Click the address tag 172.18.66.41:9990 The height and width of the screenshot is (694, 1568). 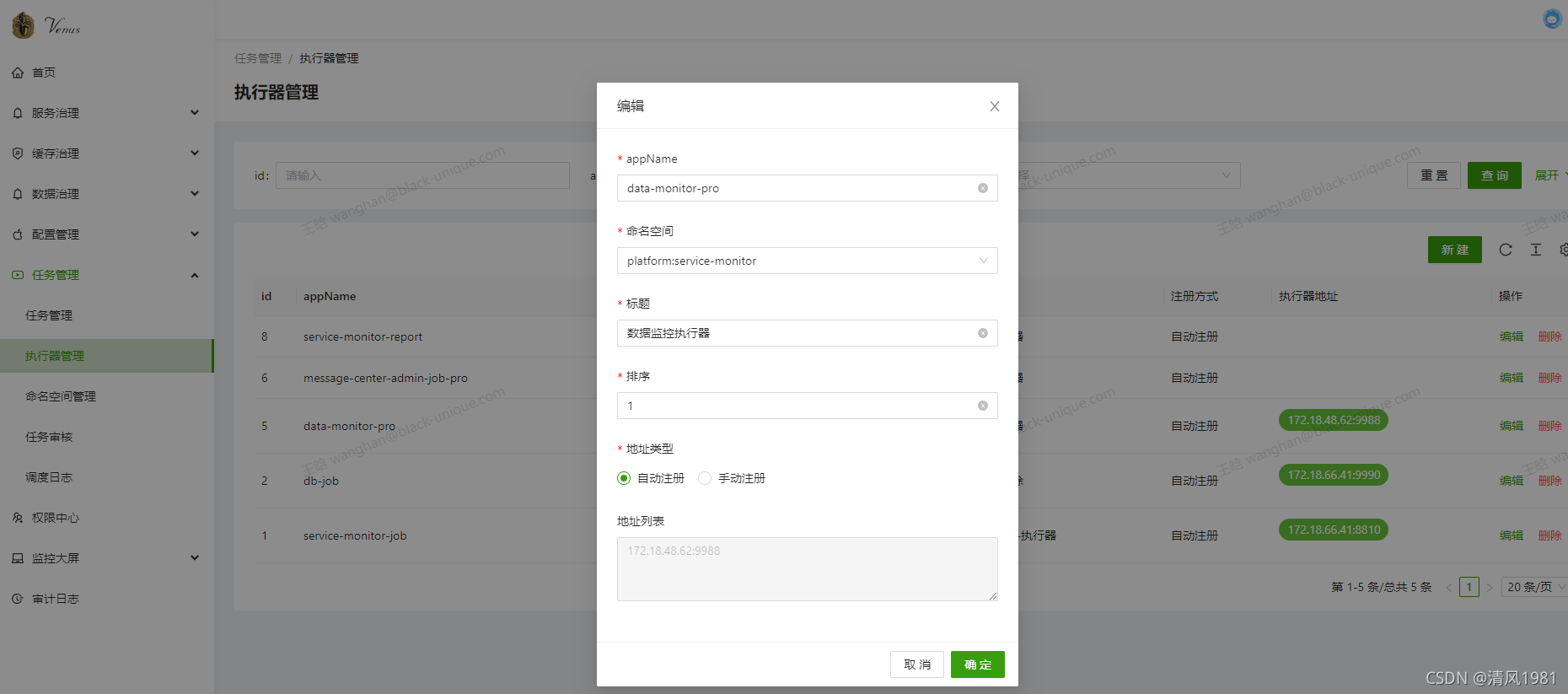pyautogui.click(x=1334, y=475)
